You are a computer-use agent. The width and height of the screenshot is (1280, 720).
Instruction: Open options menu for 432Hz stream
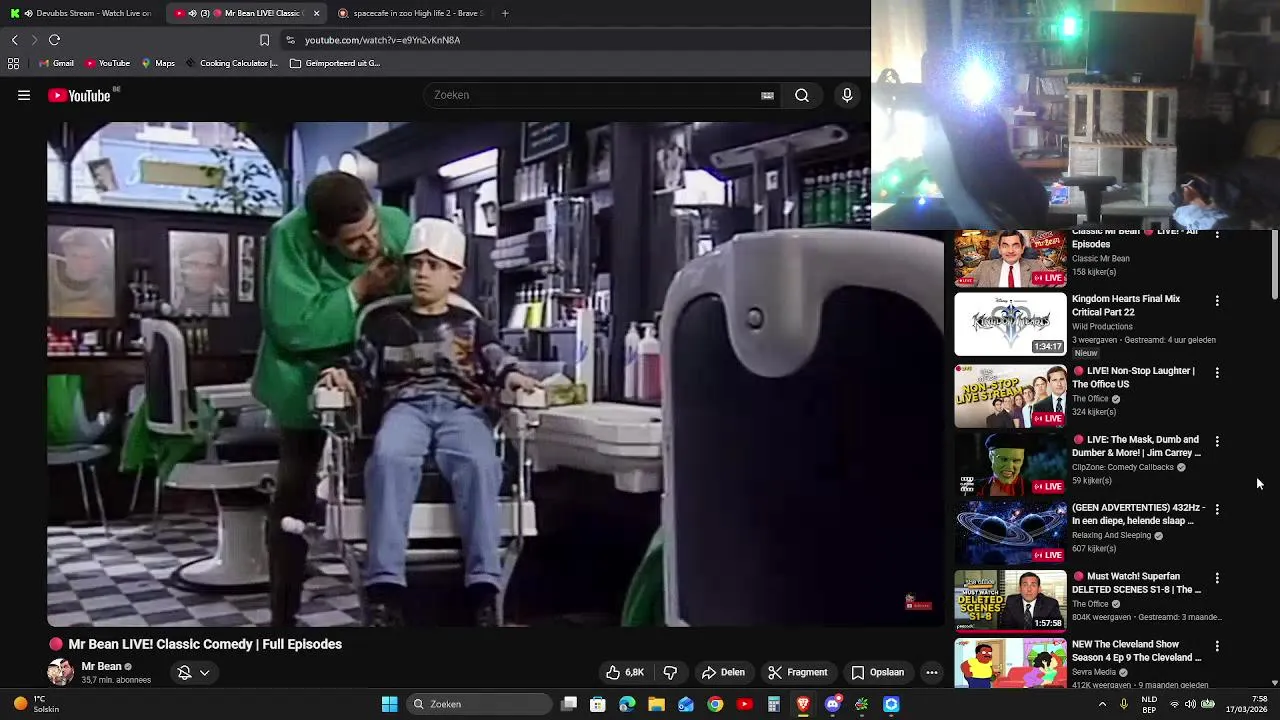[1217, 509]
